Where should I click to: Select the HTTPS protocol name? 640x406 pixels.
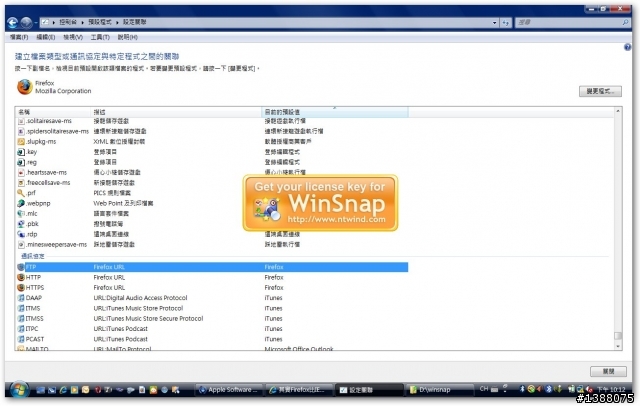pos(35,288)
